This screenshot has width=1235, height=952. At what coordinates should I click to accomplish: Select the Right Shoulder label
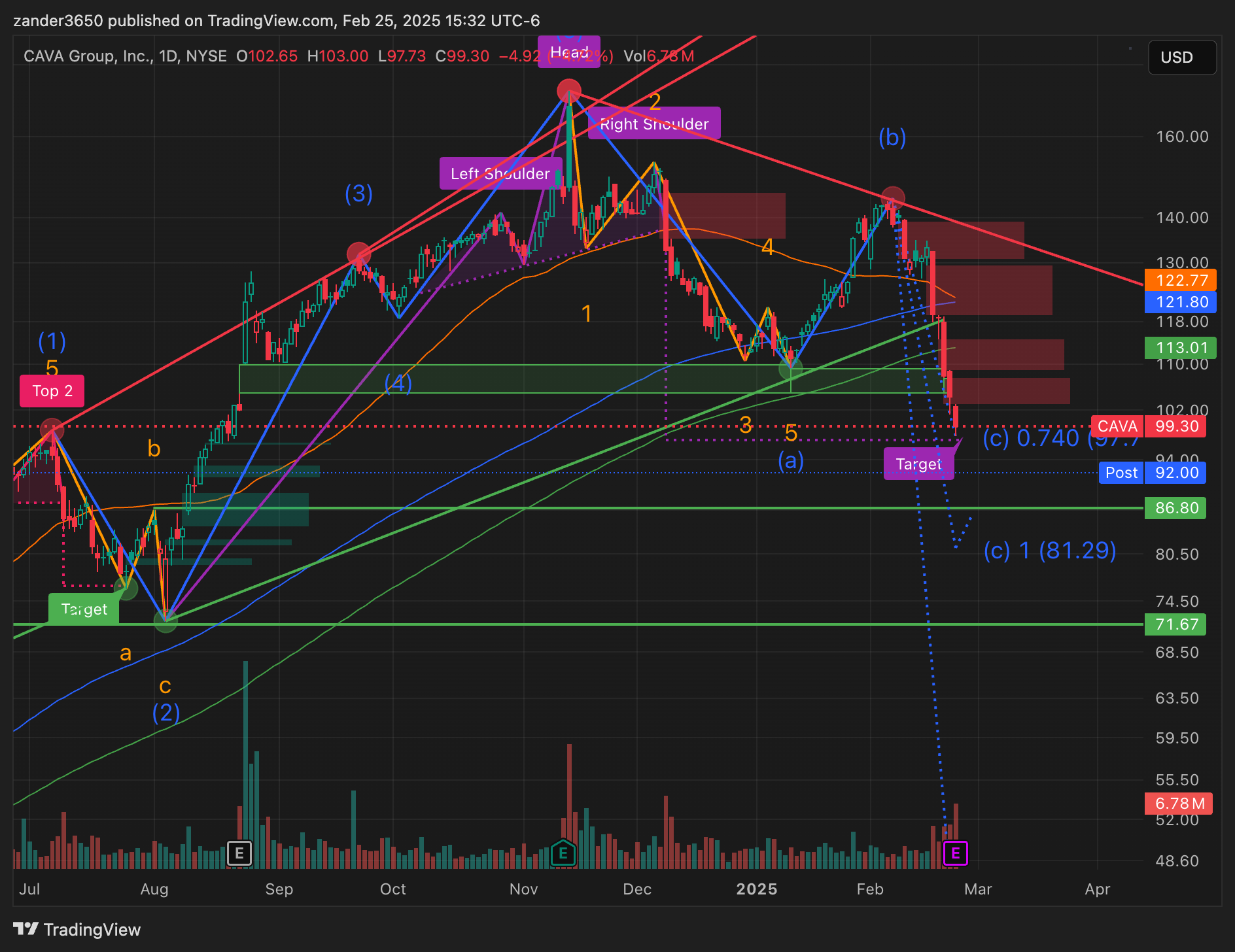click(654, 124)
